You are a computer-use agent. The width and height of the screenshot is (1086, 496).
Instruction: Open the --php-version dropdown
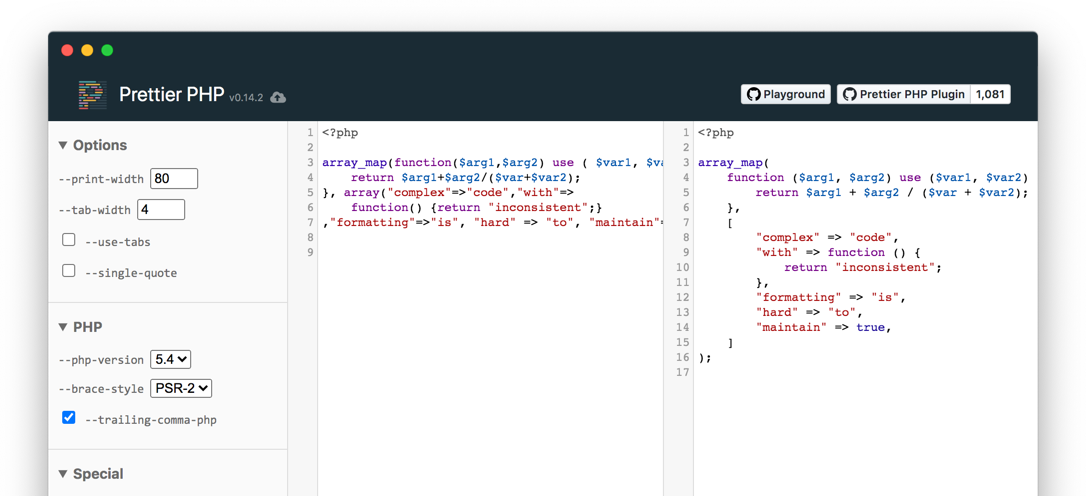[170, 360]
